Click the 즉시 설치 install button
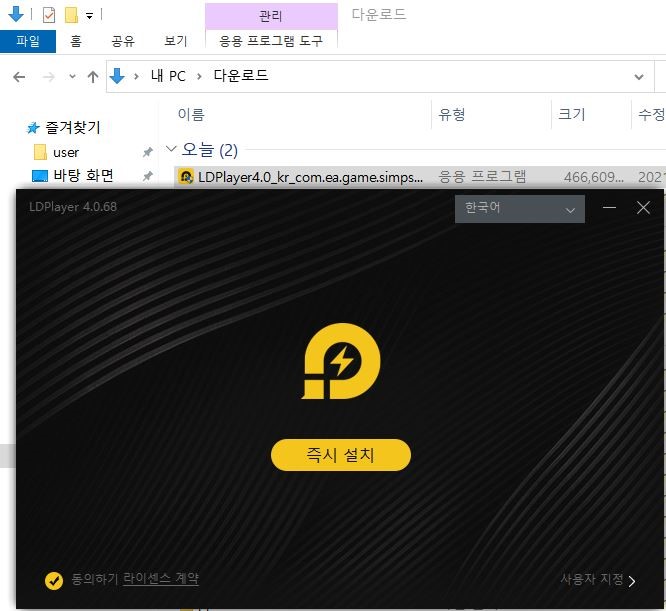This screenshot has height=611, width=666. point(341,455)
